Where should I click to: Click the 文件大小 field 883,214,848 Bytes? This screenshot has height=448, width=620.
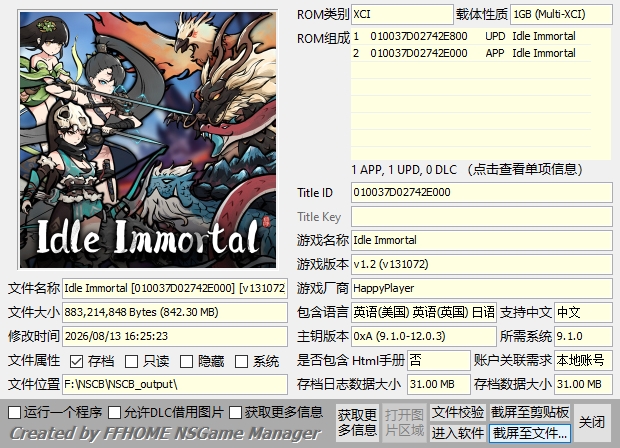click(x=175, y=312)
